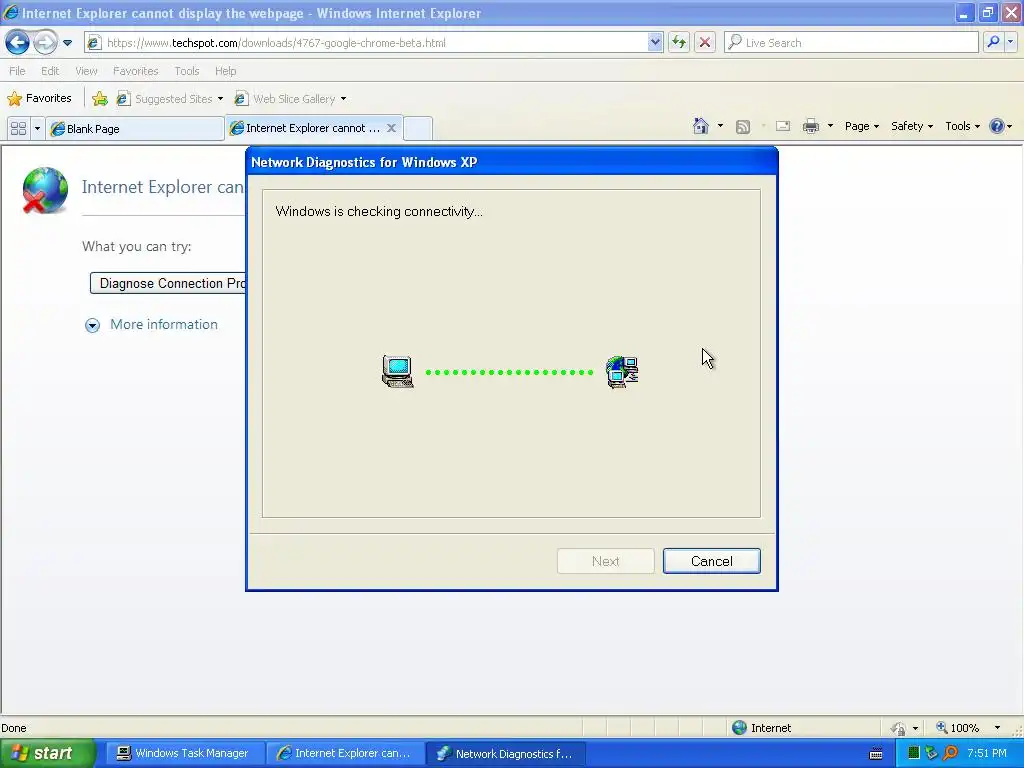The width and height of the screenshot is (1024, 768).
Task: Open the Favorites menu in menu bar
Action: [135, 71]
